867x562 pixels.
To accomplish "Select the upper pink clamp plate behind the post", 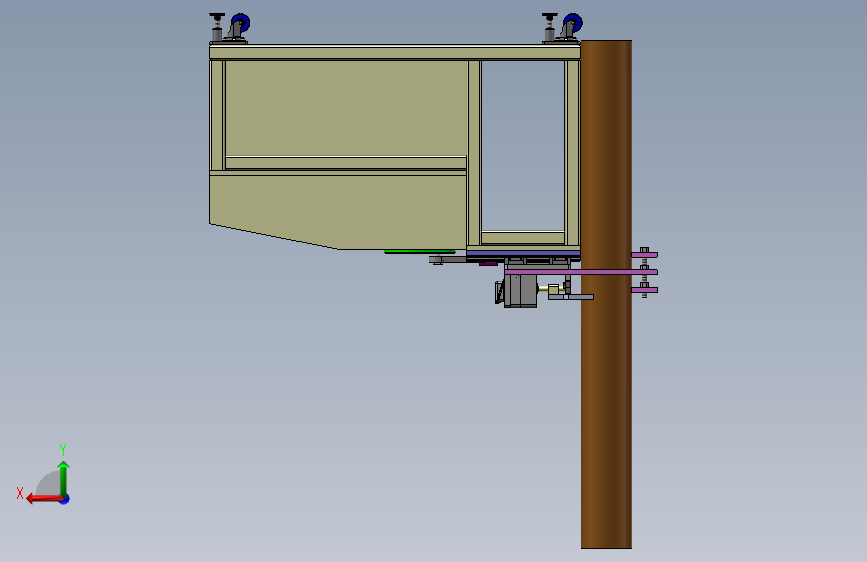I will point(644,255).
